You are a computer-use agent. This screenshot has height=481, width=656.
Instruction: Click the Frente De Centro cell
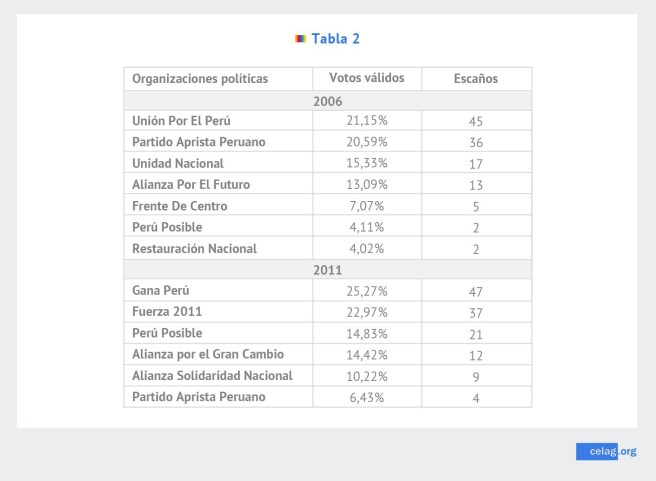coord(180,206)
